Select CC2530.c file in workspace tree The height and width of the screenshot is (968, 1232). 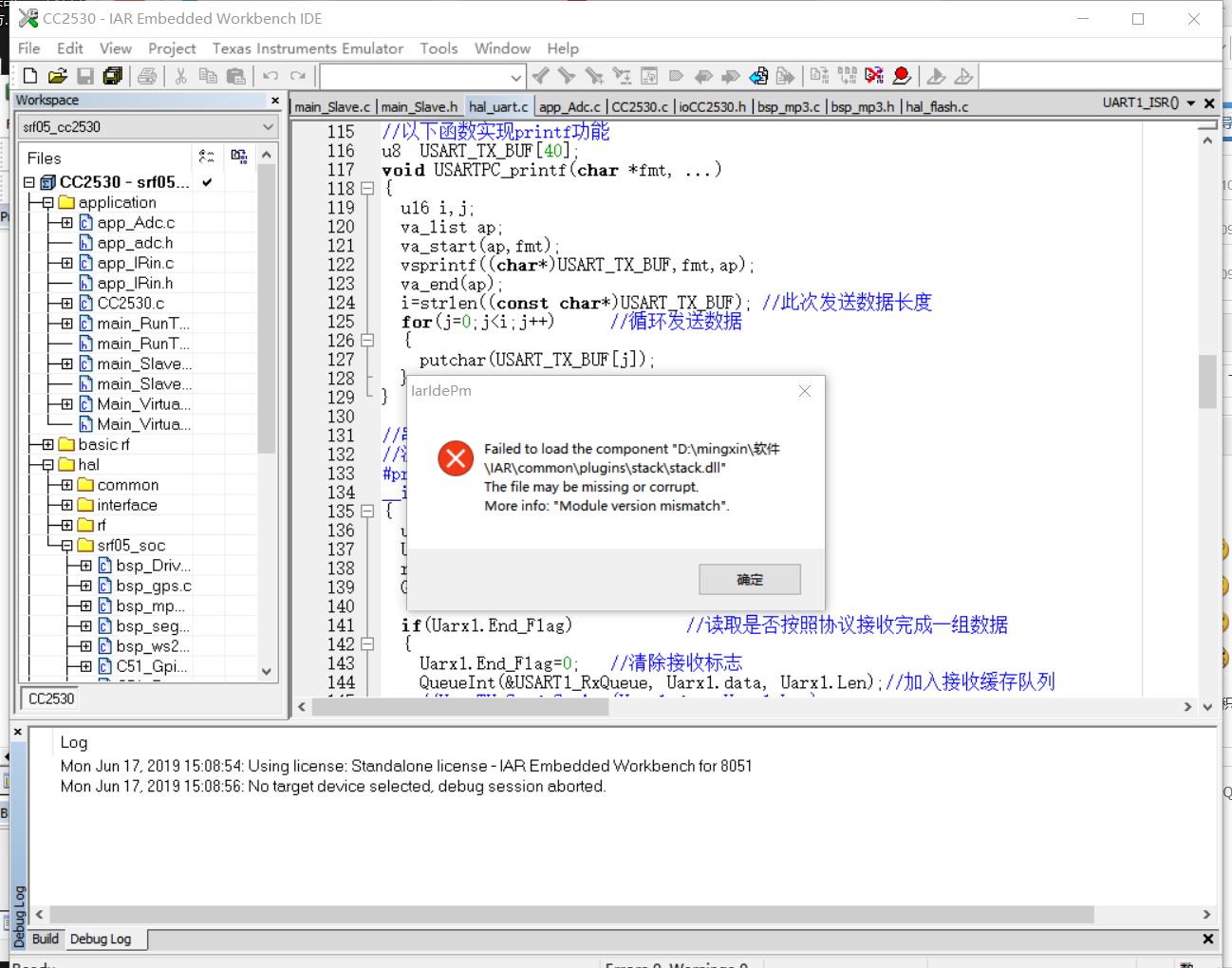130,304
